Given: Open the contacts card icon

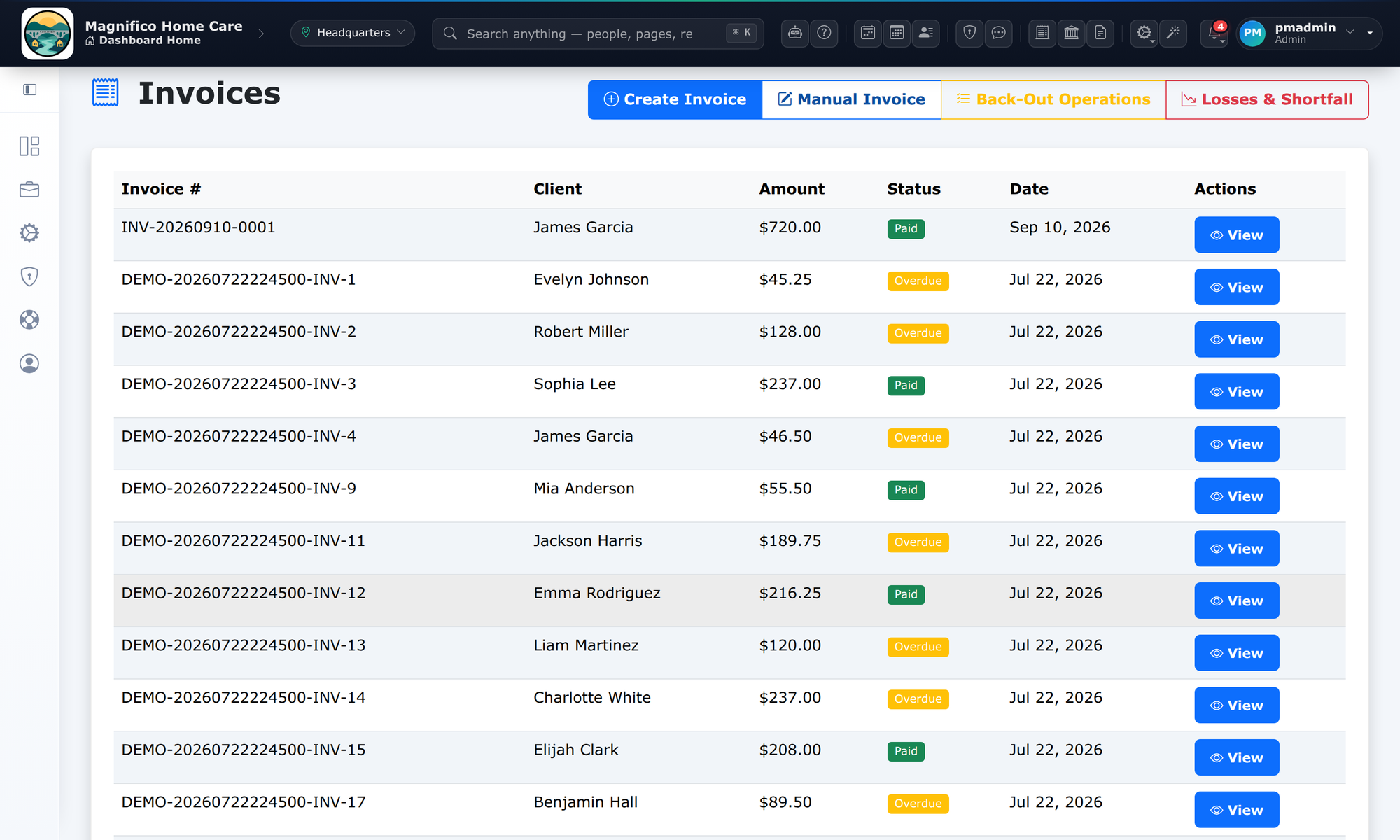Looking at the screenshot, I should point(926,33).
